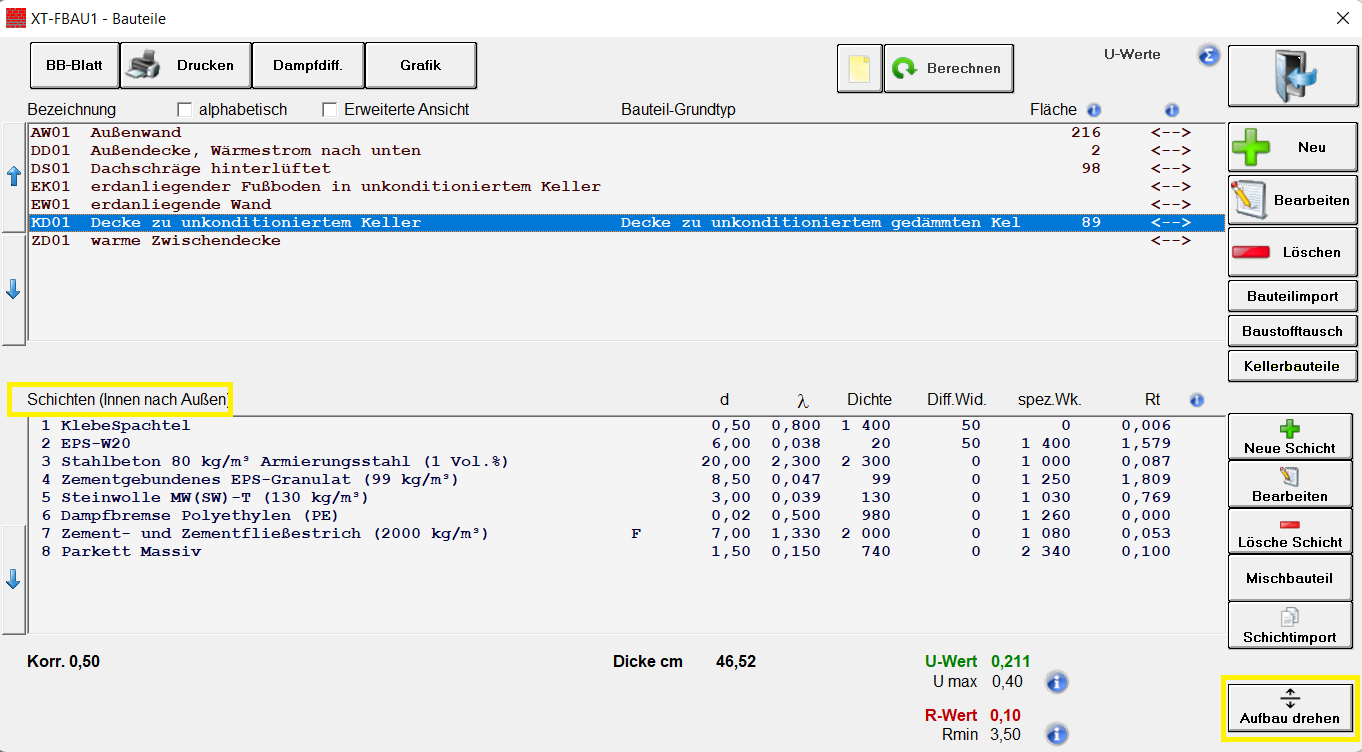This screenshot has height=752, width=1362.
Task: Click Lösche Schicht red minus button
Action: point(1290,531)
